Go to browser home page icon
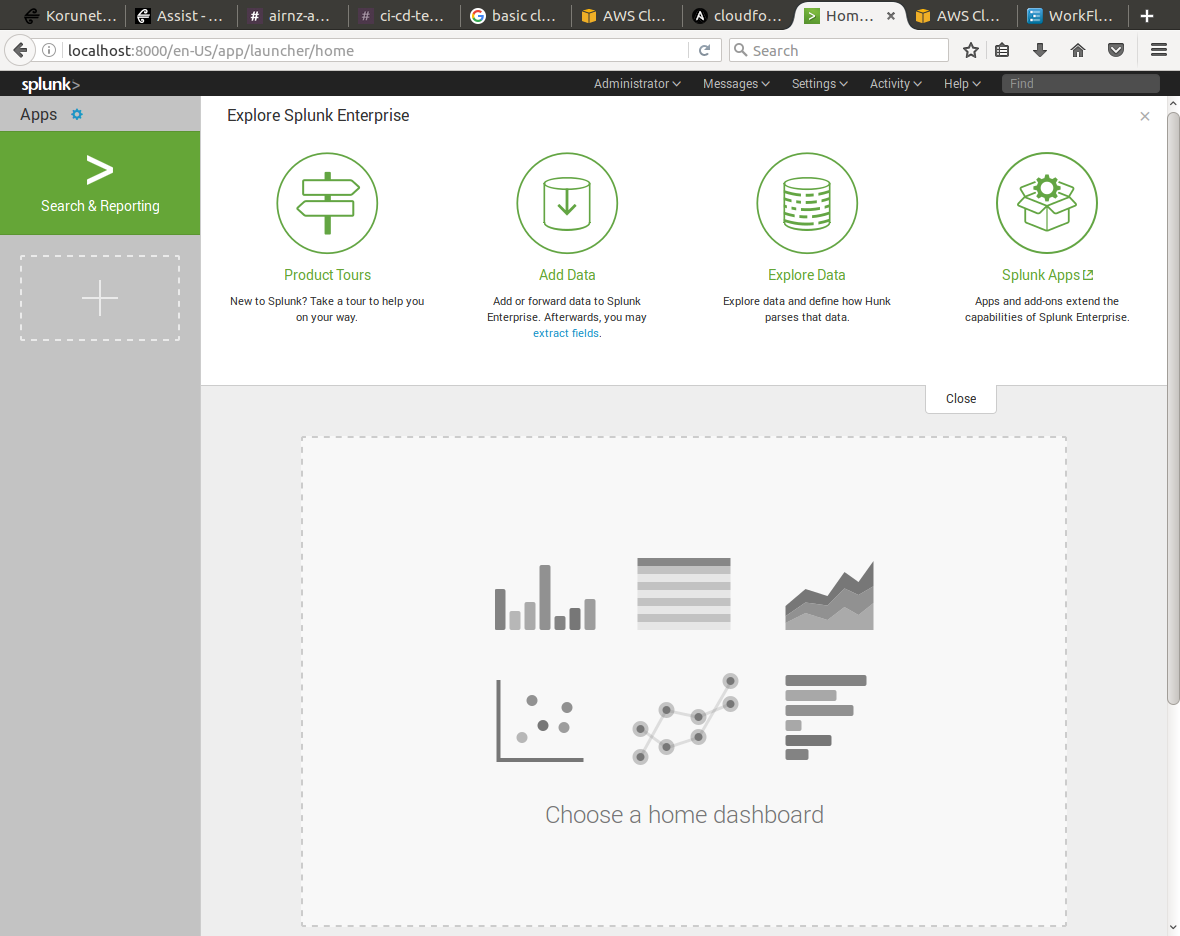1180x936 pixels. (x=1078, y=50)
